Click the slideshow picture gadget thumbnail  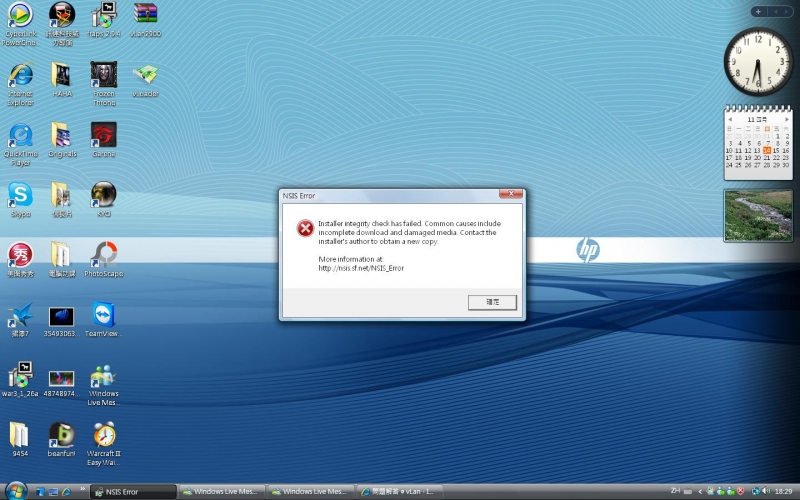(x=758, y=215)
